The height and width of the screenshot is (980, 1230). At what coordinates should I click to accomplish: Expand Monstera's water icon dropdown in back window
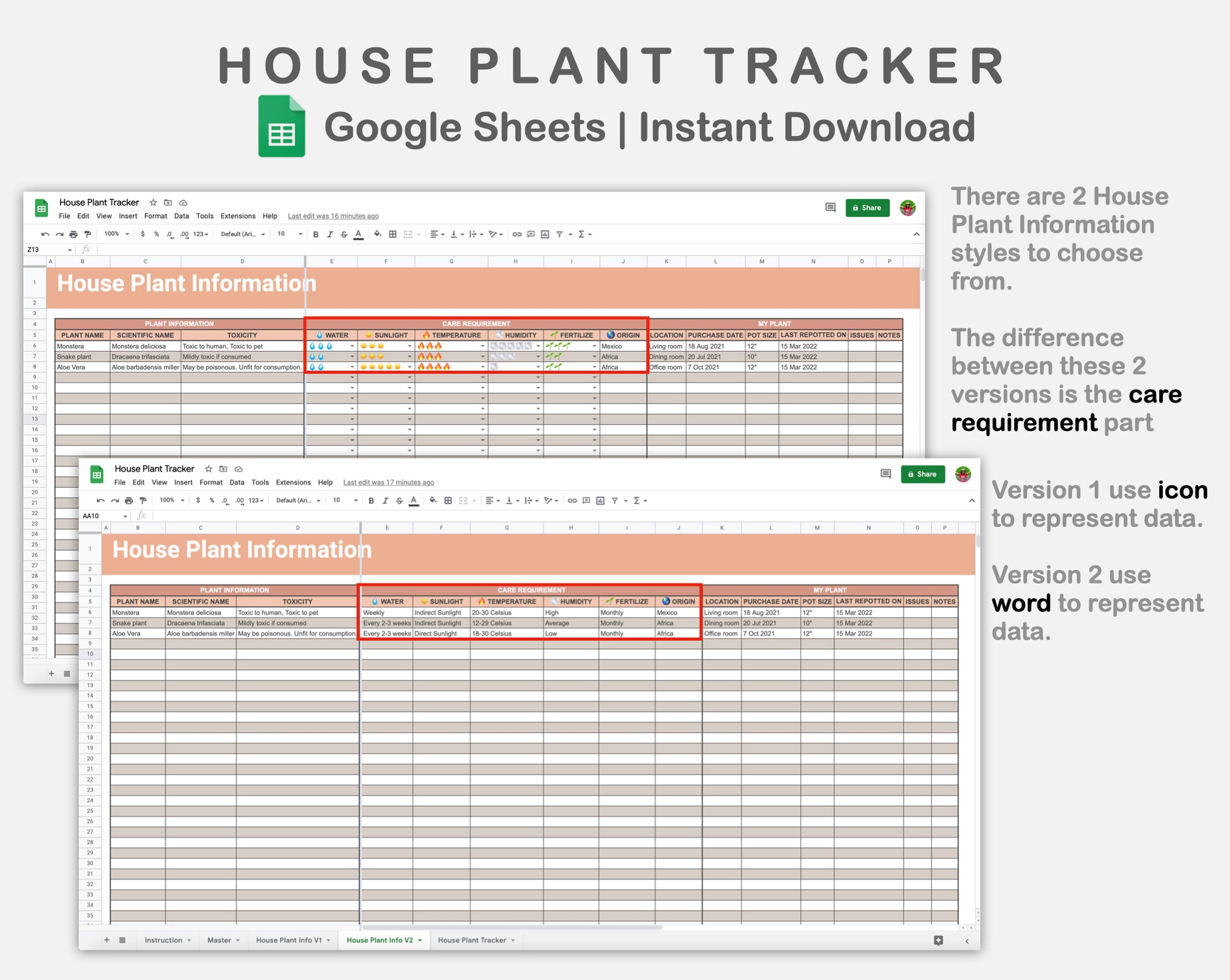352,346
